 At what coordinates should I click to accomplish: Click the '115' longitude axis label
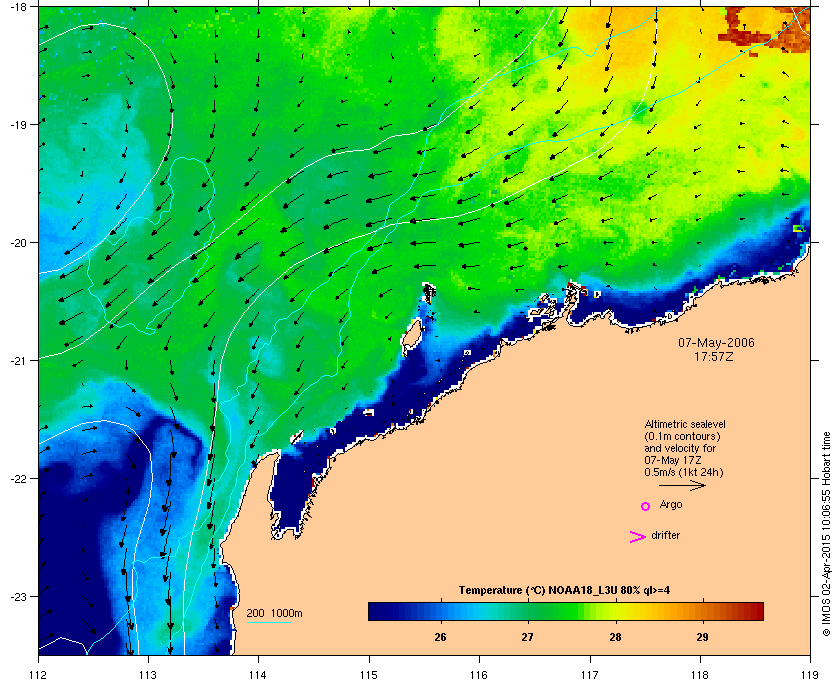point(369,675)
